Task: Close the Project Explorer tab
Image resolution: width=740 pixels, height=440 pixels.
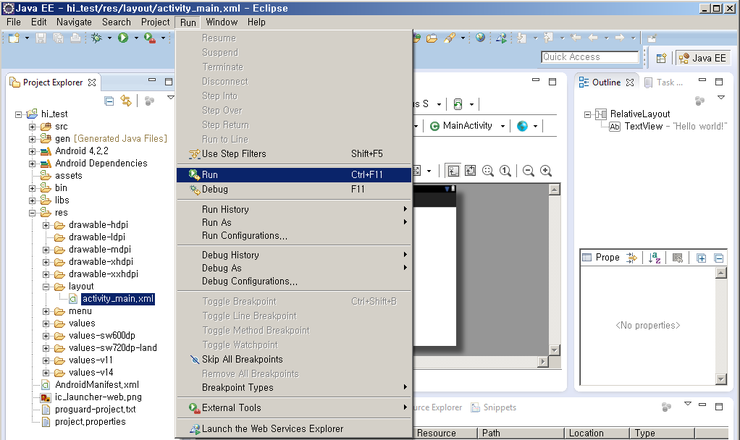Action: point(92,82)
